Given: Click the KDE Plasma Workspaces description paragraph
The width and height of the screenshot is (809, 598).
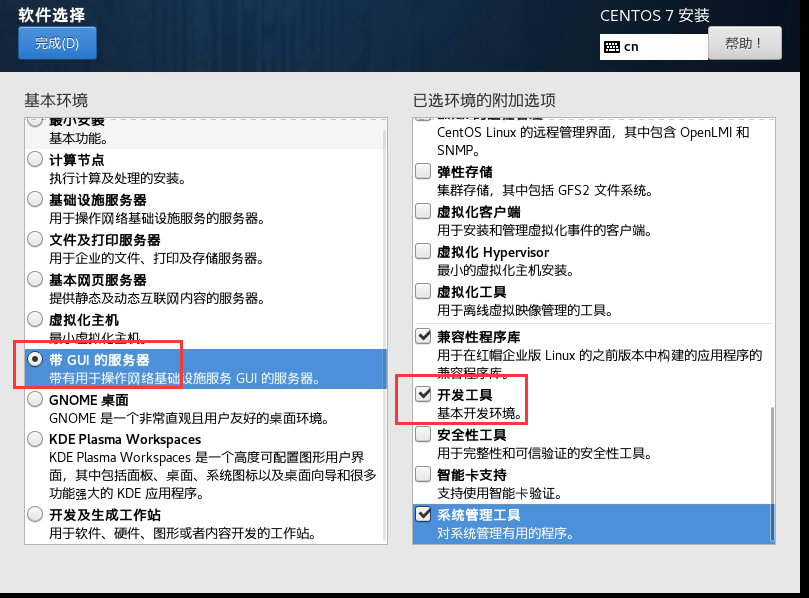Looking at the screenshot, I should (213, 475).
